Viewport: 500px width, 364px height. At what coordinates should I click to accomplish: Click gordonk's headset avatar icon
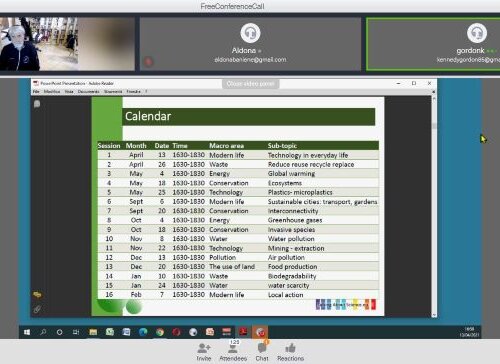click(x=477, y=33)
